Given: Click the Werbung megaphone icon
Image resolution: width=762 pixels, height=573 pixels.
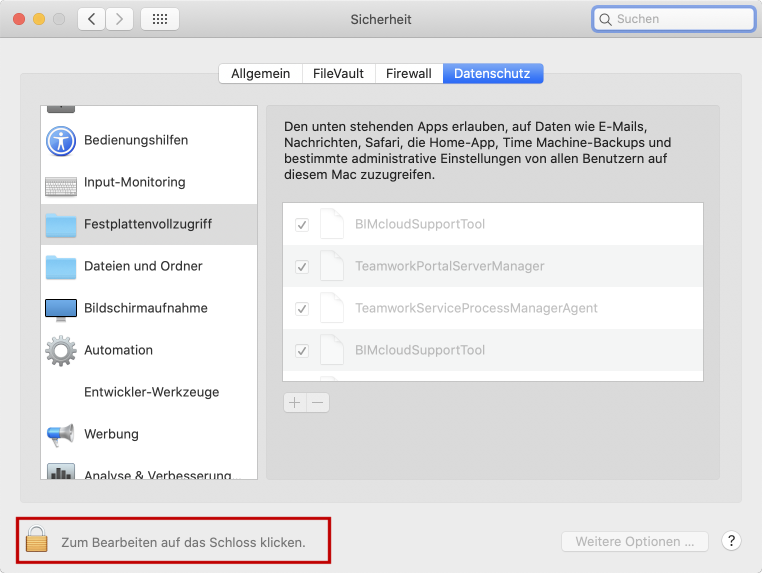Looking at the screenshot, I should coord(61,434).
